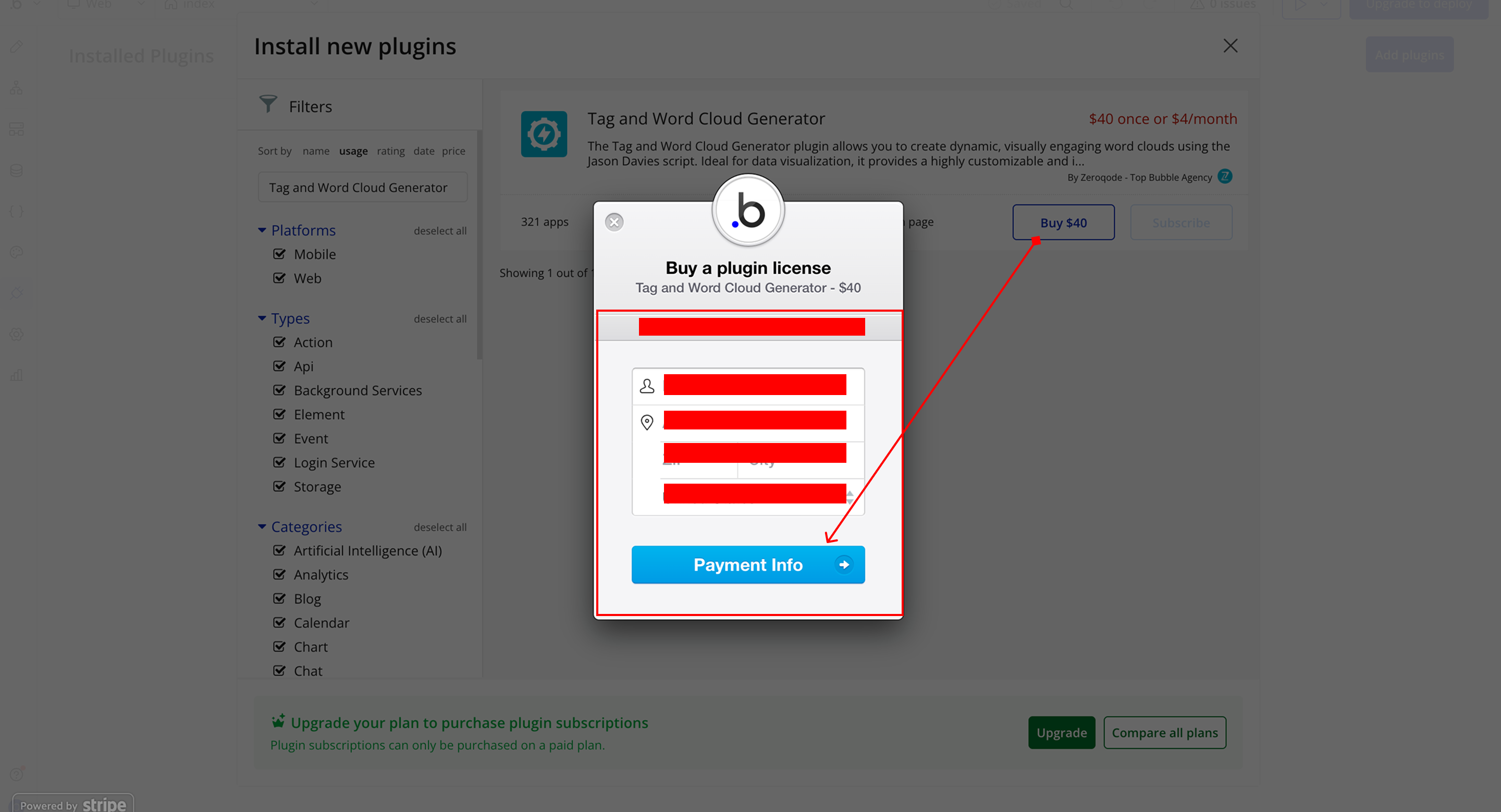Sort plugins by price
Viewport: 1501px width, 812px height.
pyautogui.click(x=453, y=151)
